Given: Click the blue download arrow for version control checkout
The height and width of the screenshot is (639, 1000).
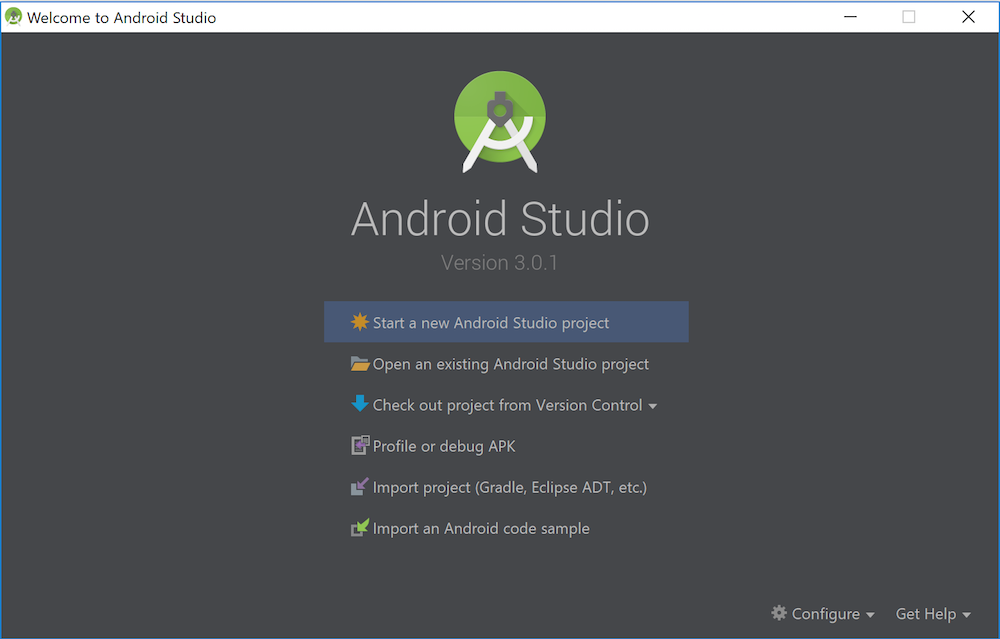Looking at the screenshot, I should click(x=360, y=404).
